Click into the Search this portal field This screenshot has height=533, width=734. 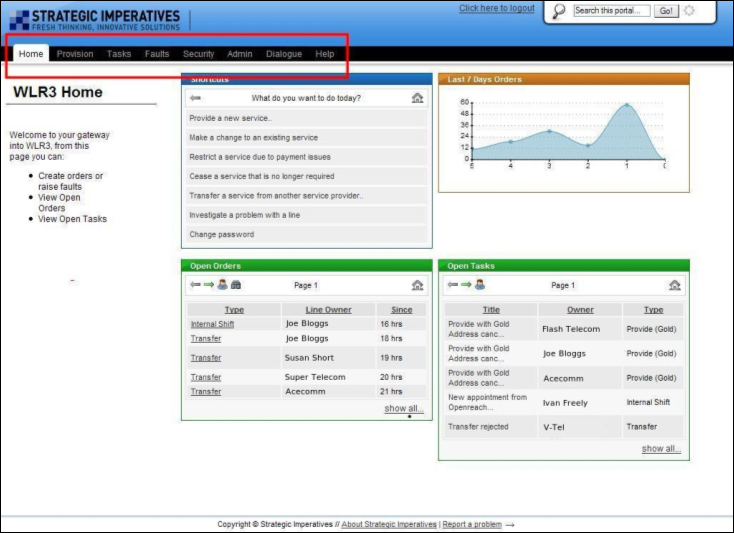(611, 11)
